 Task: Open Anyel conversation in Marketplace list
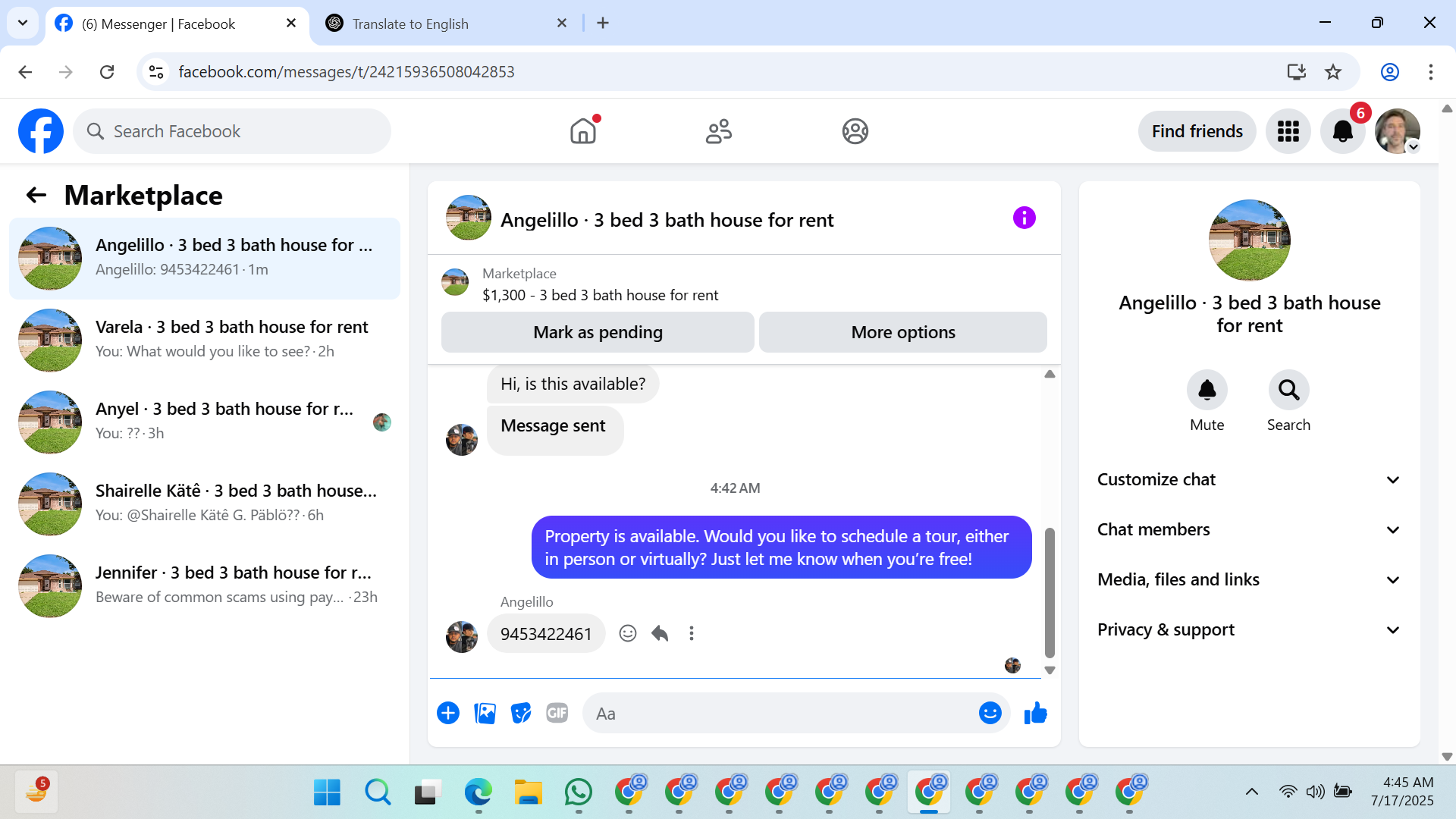(205, 422)
